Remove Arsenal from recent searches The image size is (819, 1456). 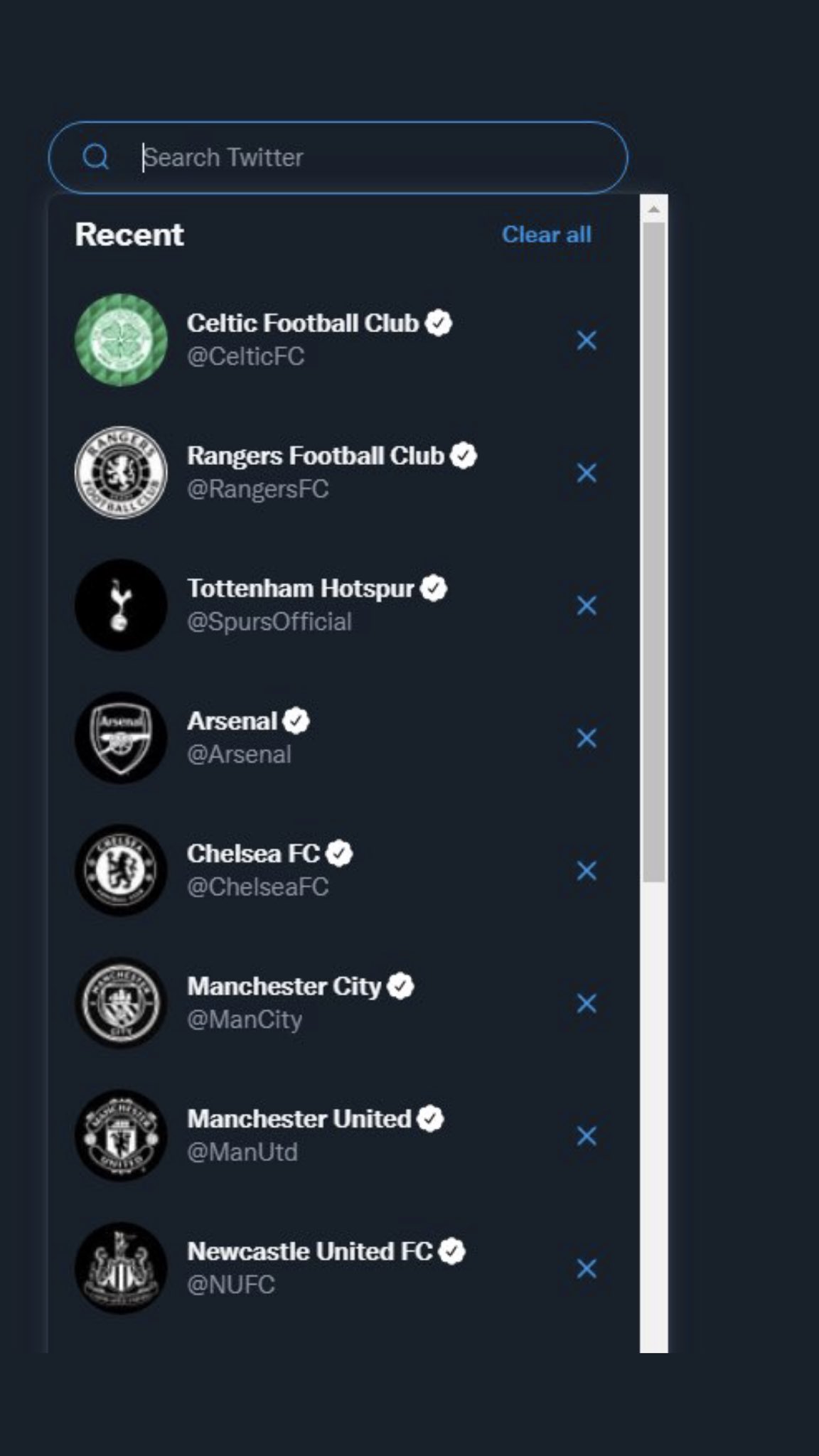coord(587,738)
